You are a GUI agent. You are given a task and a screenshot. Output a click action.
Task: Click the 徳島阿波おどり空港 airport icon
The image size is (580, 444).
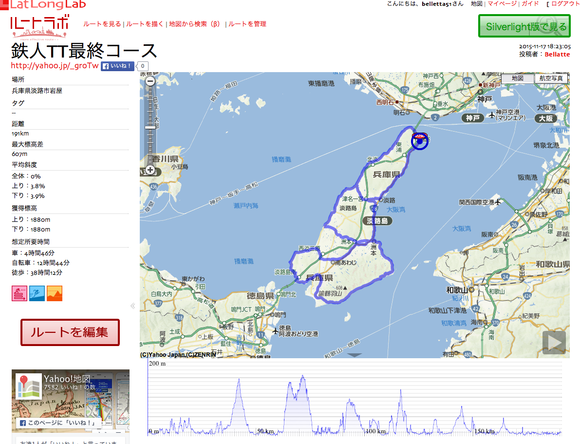[275, 331]
